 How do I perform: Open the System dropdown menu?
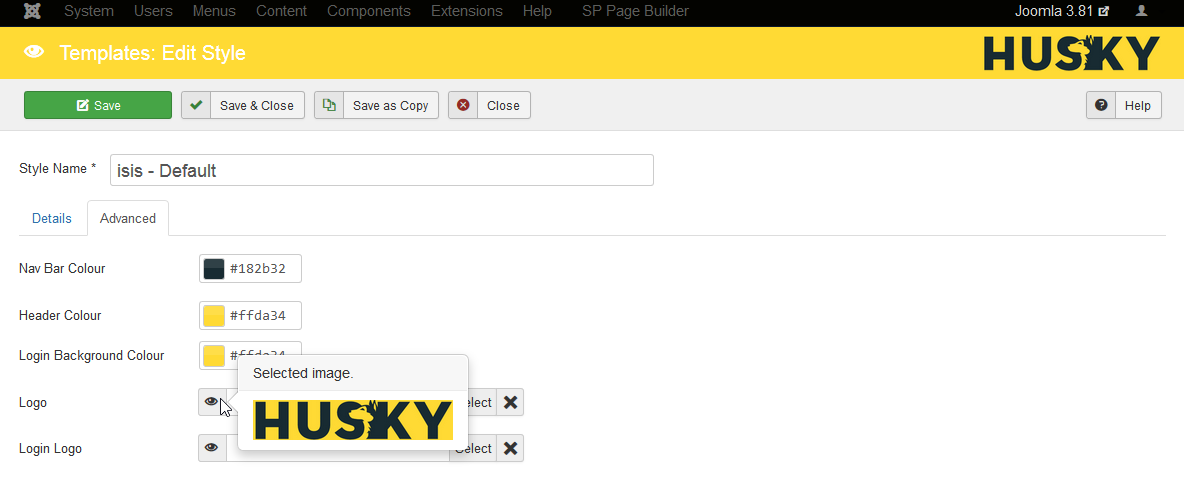point(89,11)
